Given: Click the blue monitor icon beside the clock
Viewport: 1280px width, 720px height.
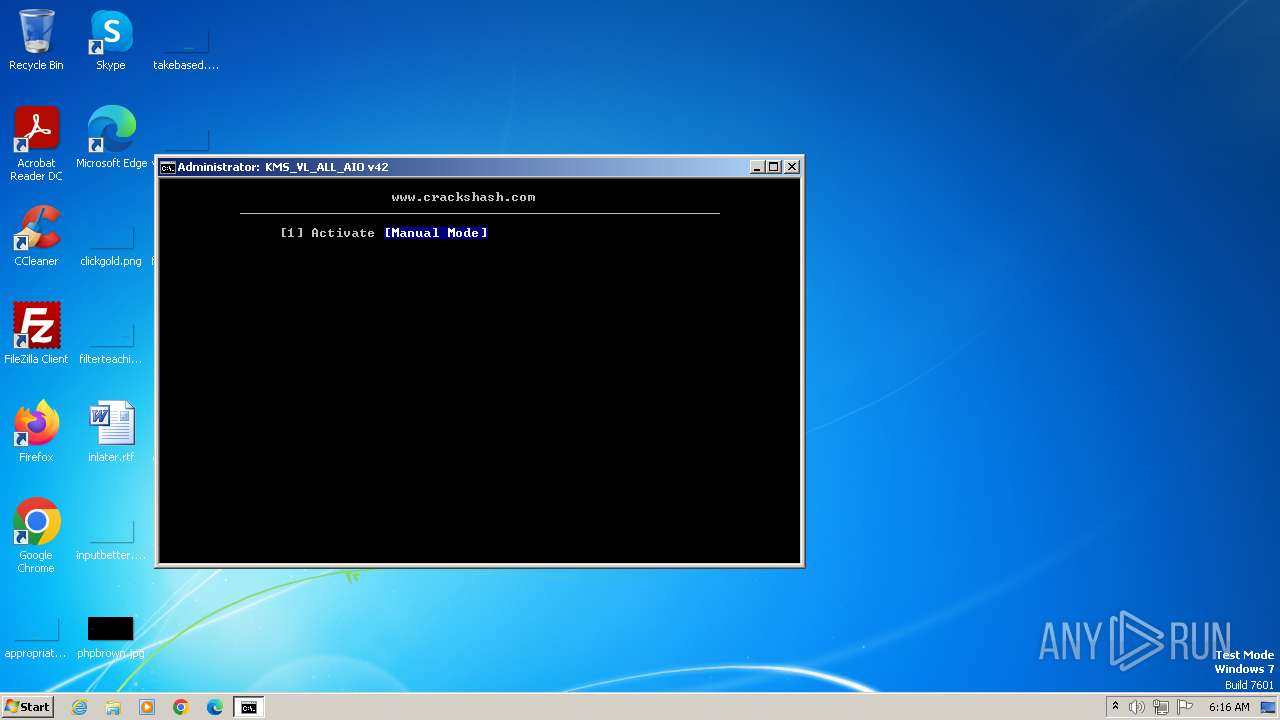Looking at the screenshot, I should [x=1268, y=707].
